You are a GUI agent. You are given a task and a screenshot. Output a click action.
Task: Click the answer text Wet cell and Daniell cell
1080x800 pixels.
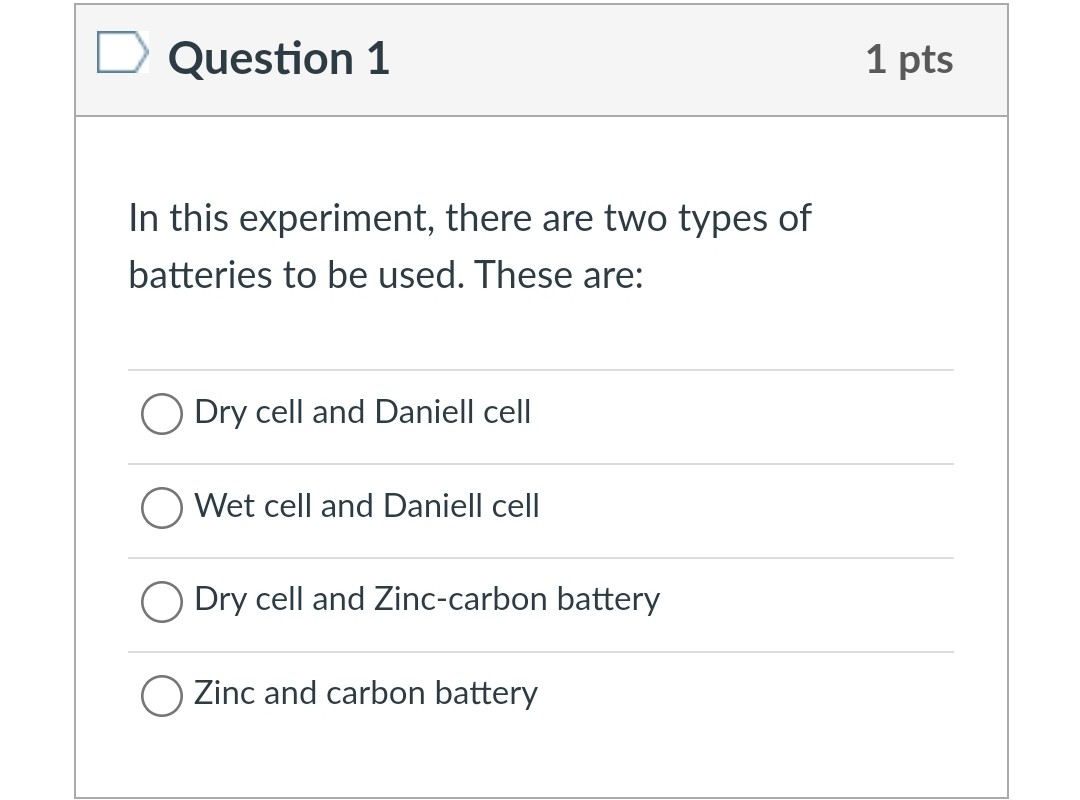pyautogui.click(x=366, y=506)
